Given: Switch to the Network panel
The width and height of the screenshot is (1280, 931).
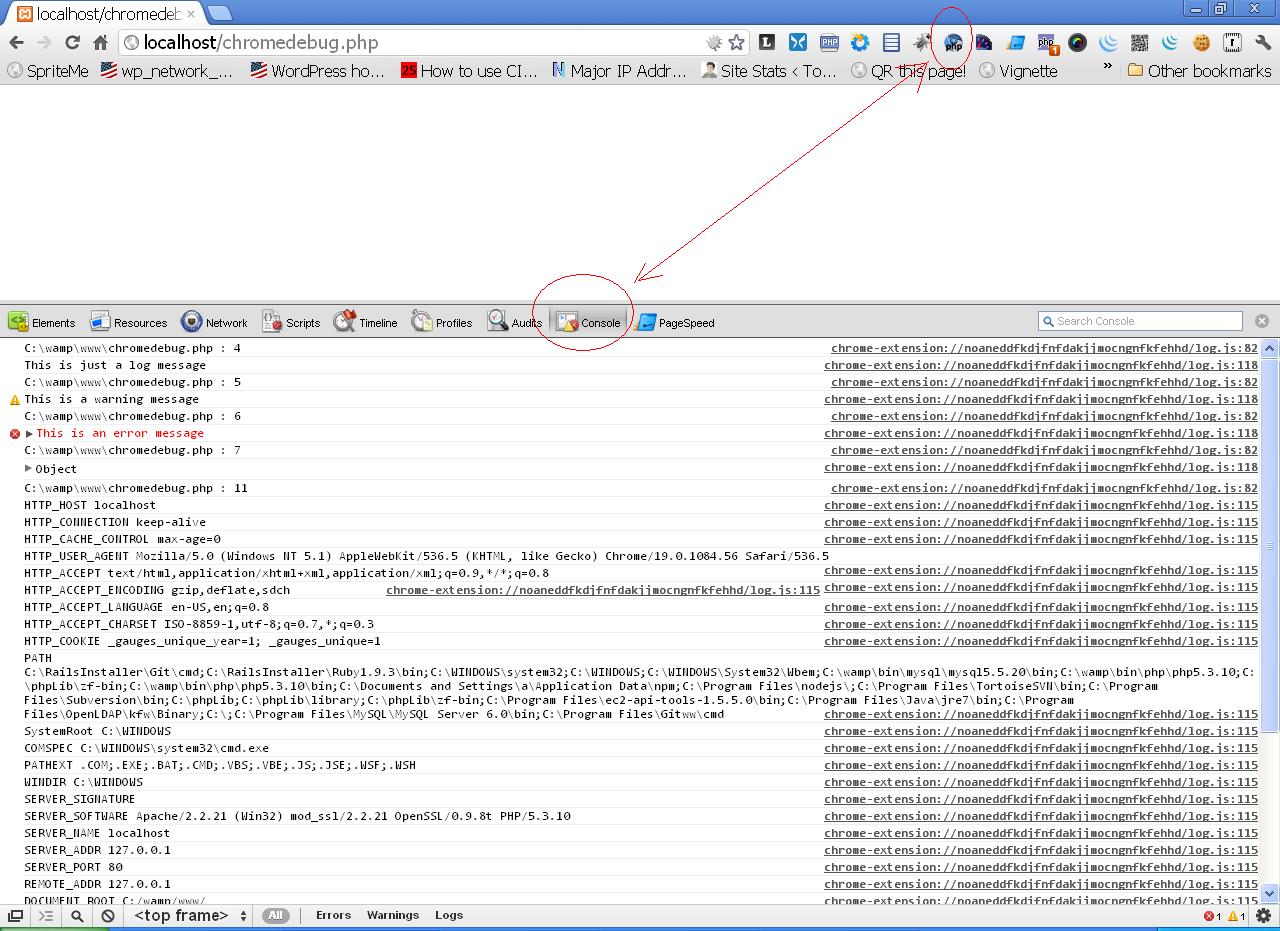Looking at the screenshot, I should click(214, 322).
